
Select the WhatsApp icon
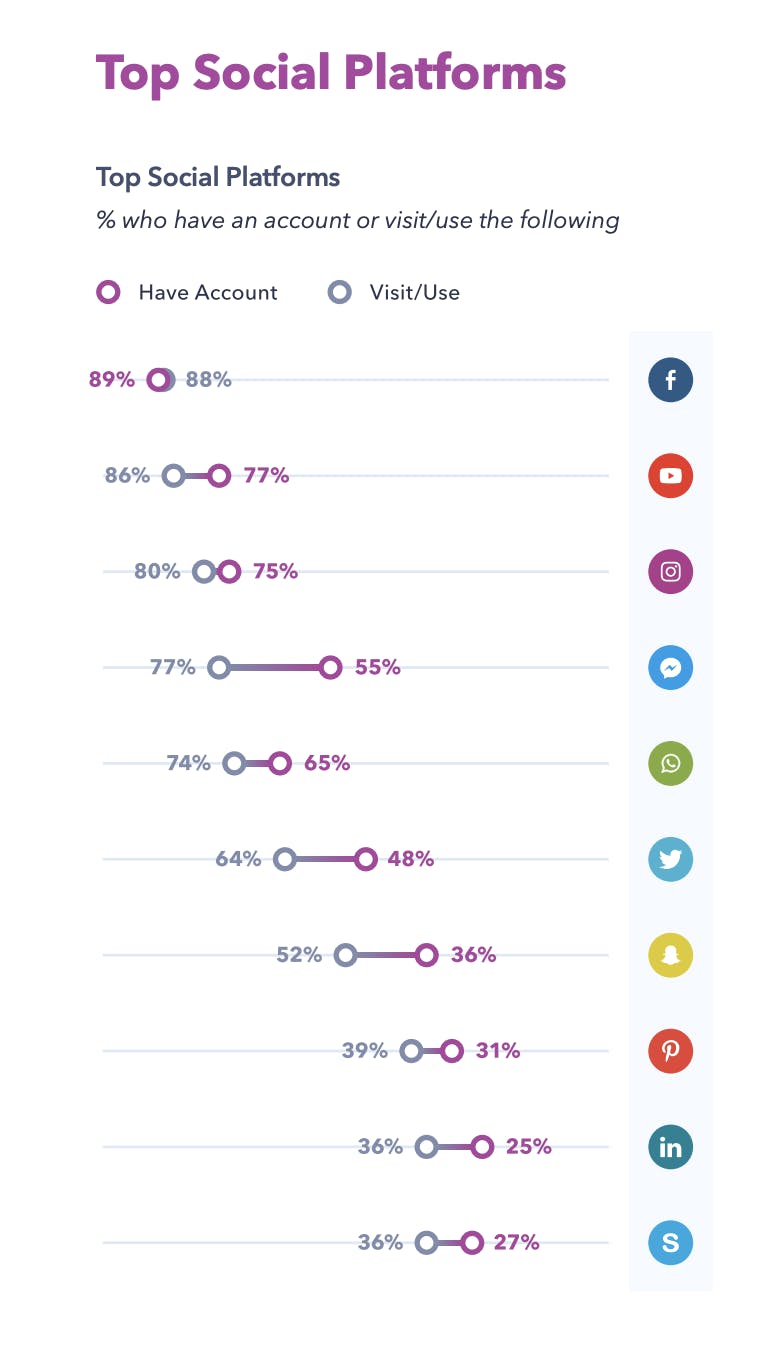coord(670,764)
